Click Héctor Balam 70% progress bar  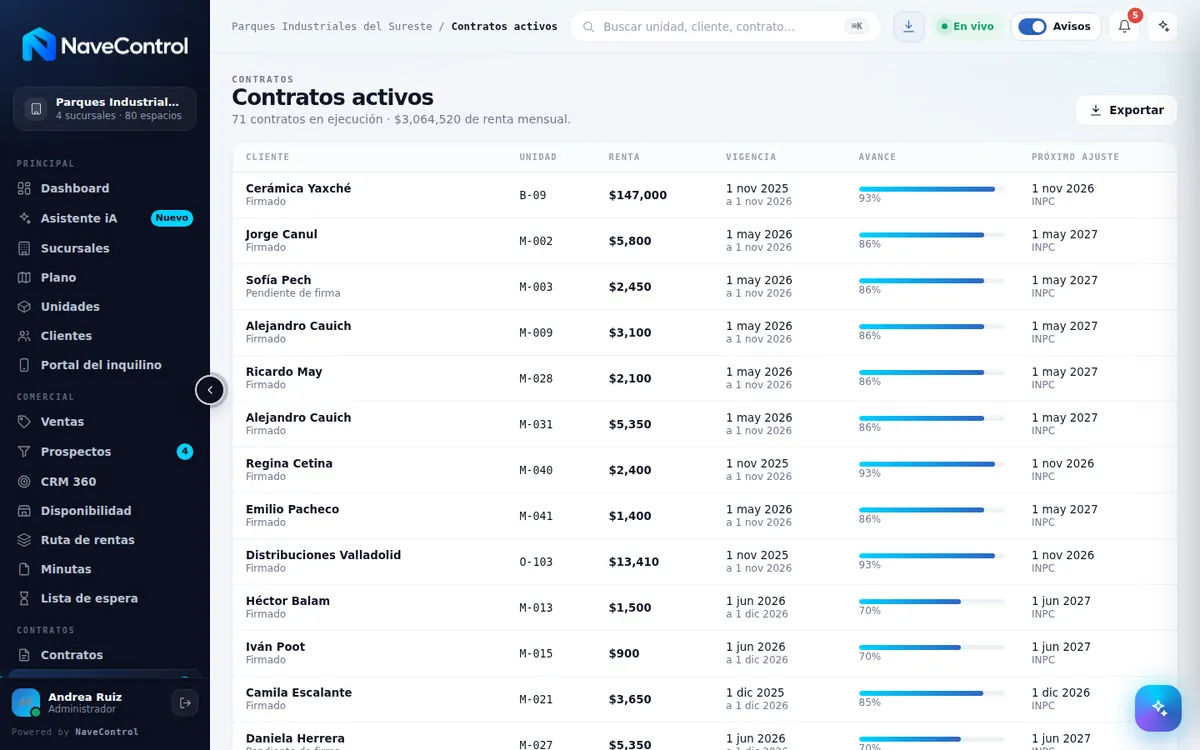pos(931,602)
